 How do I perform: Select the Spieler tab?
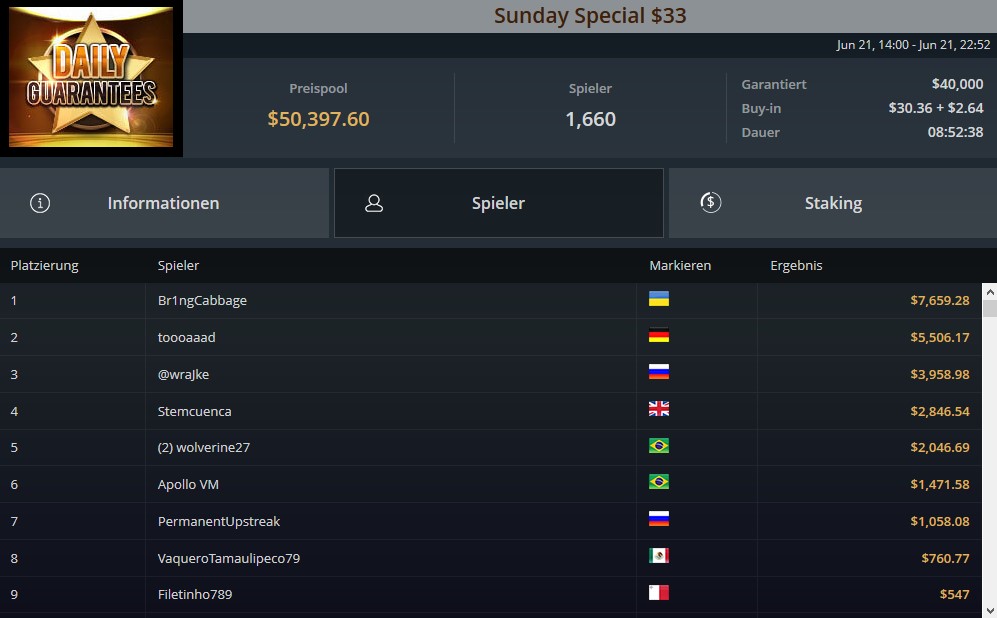pos(498,203)
